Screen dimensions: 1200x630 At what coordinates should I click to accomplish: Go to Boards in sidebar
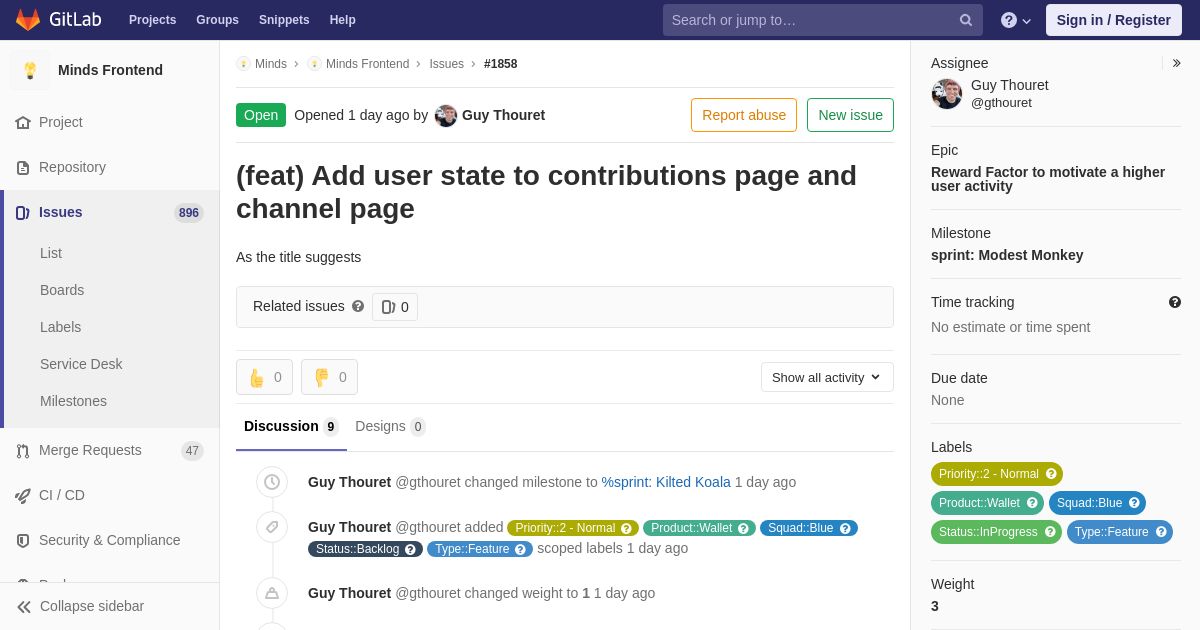pyautogui.click(x=62, y=290)
